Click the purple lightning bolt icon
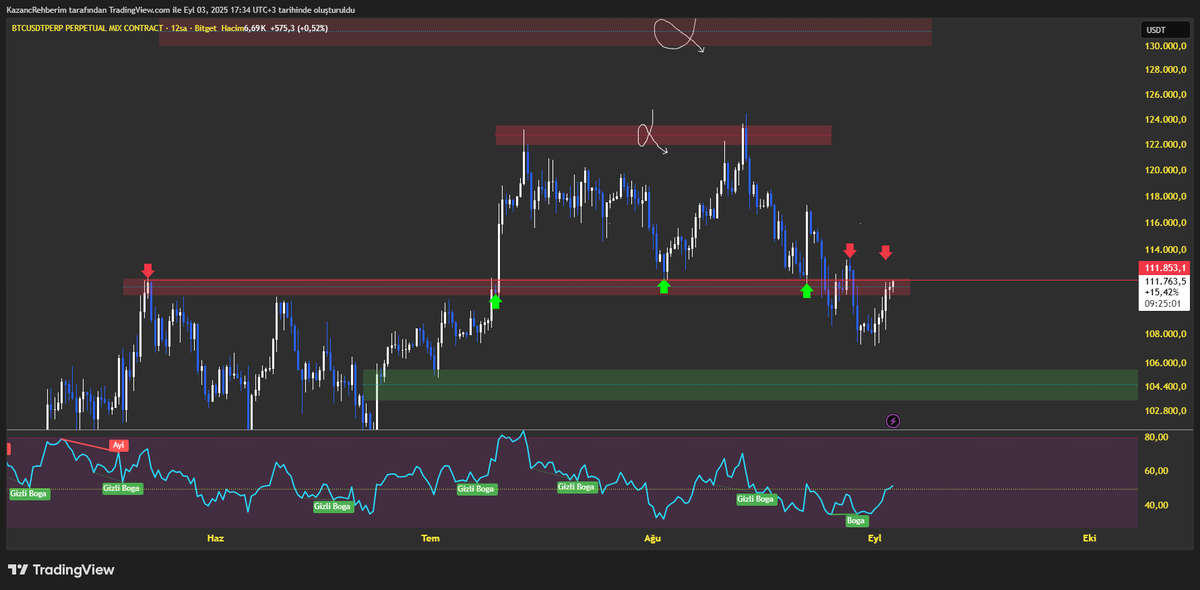The width and height of the screenshot is (1200, 590). (893, 421)
